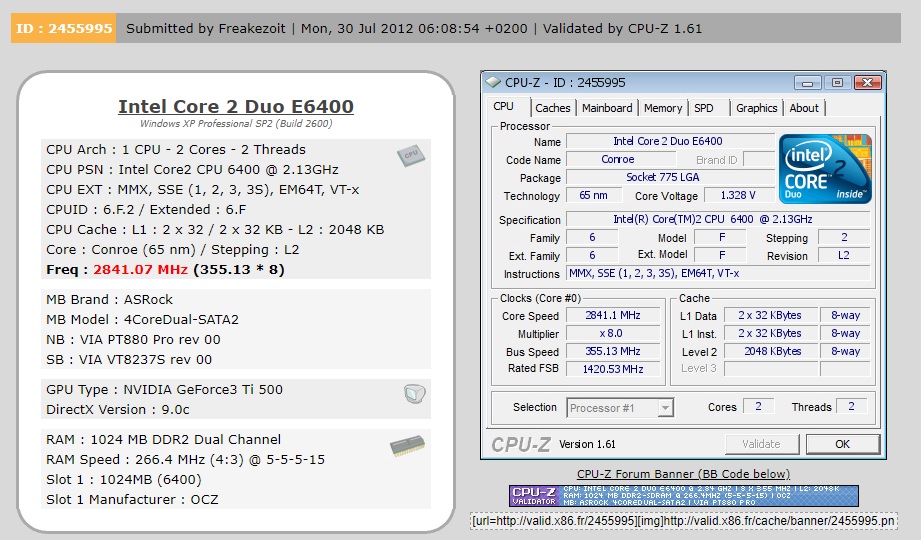Click the DirectX Version : 9.0c line

click(117, 410)
